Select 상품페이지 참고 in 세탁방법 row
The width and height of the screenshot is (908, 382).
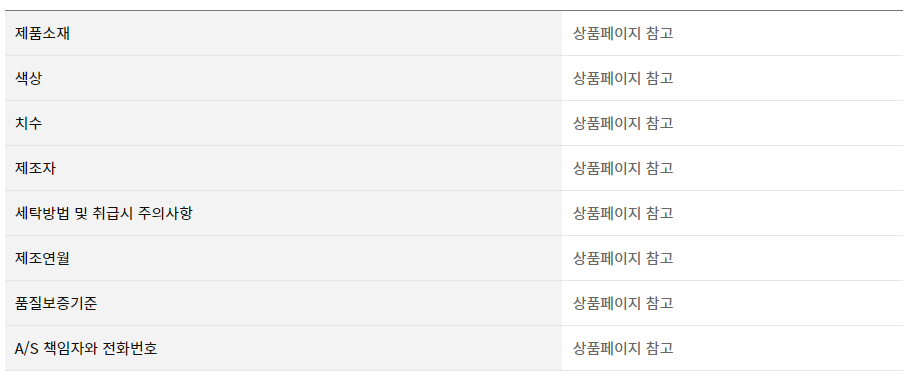click(623, 214)
